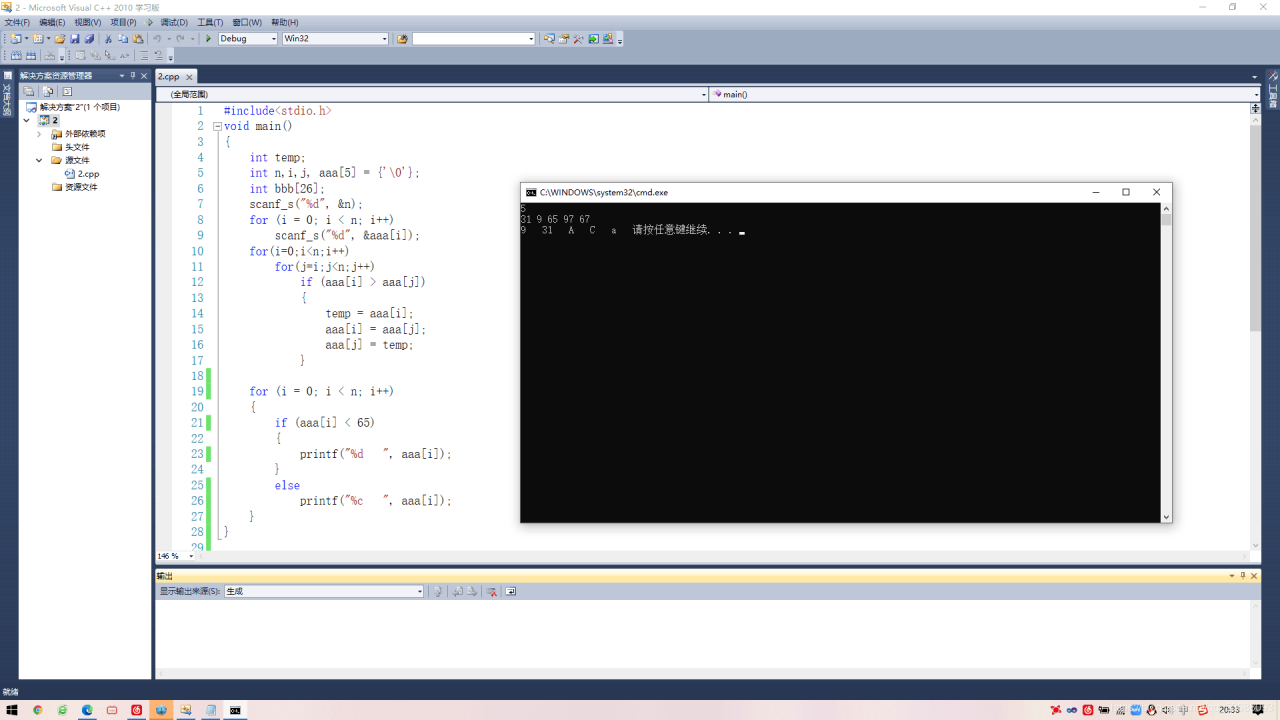
Task: Click the New Project toolbar icon
Action: point(15,39)
